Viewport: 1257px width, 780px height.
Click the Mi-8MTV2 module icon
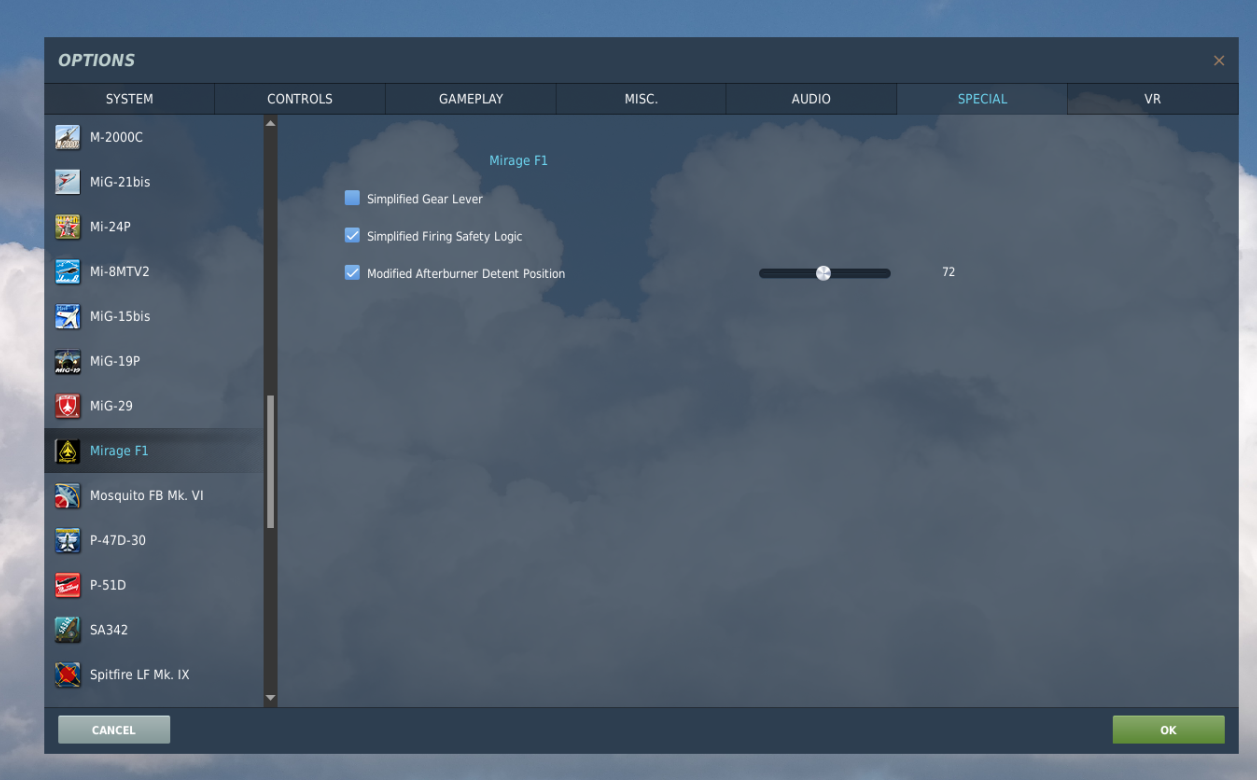67,272
